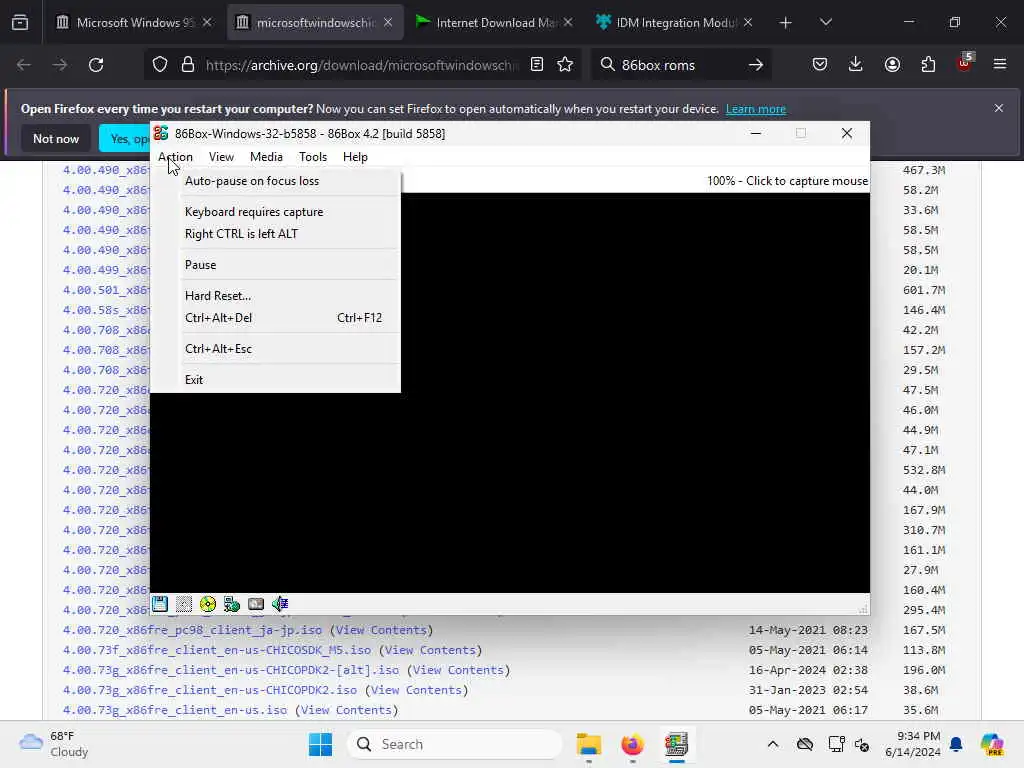This screenshot has width=1024, height=768.
Task: Open the 86Box Help menu
Action: [355, 157]
